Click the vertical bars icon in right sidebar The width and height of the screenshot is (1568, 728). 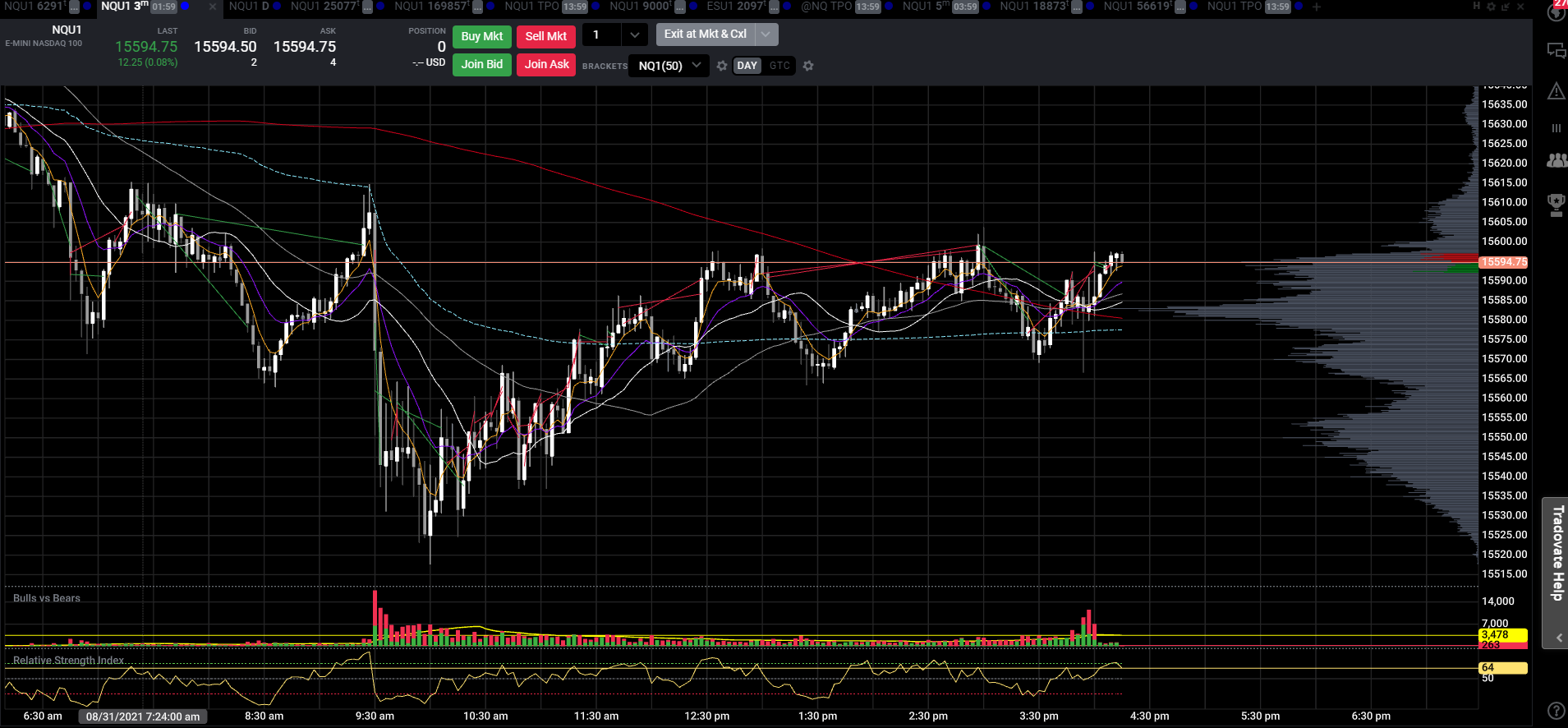pos(1557,128)
